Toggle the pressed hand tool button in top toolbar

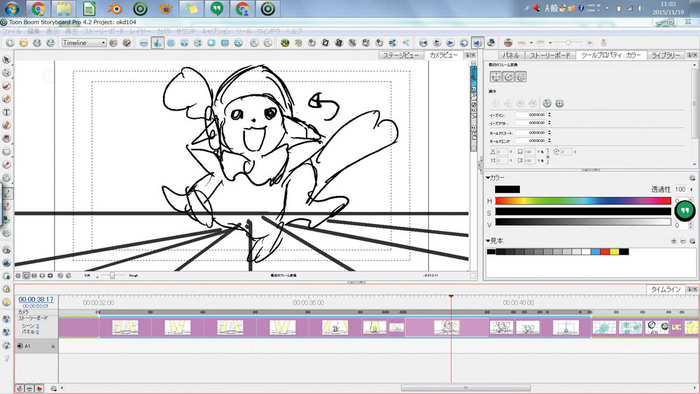click(157, 43)
